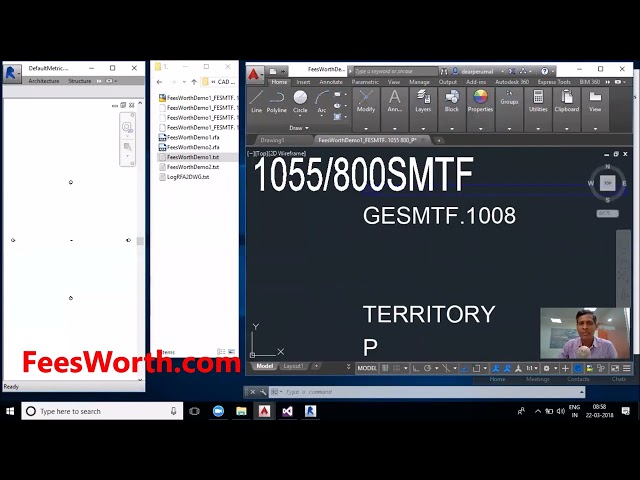
Task: Open the Modify panel icon
Action: [x=366, y=101]
